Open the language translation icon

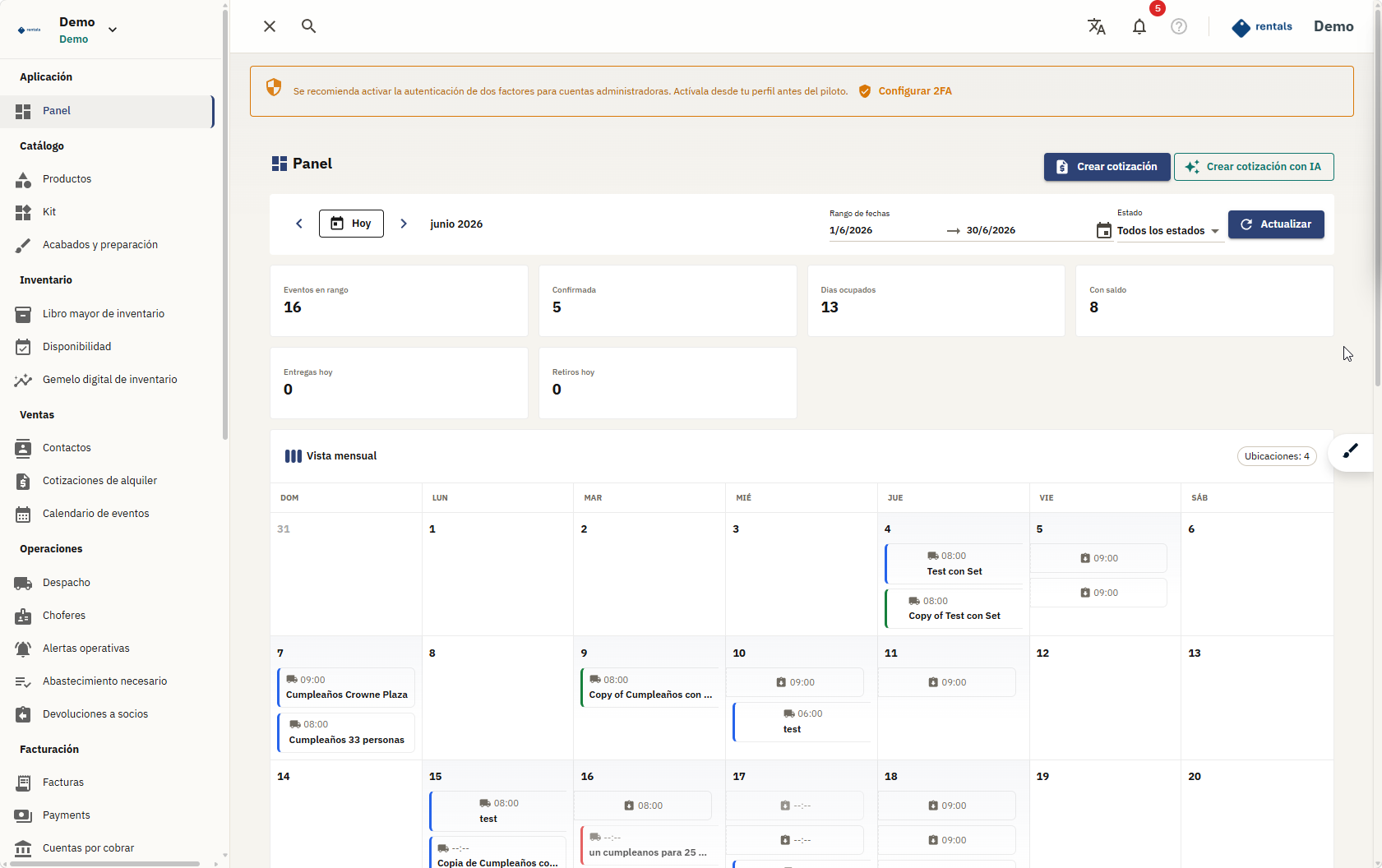point(1097,26)
